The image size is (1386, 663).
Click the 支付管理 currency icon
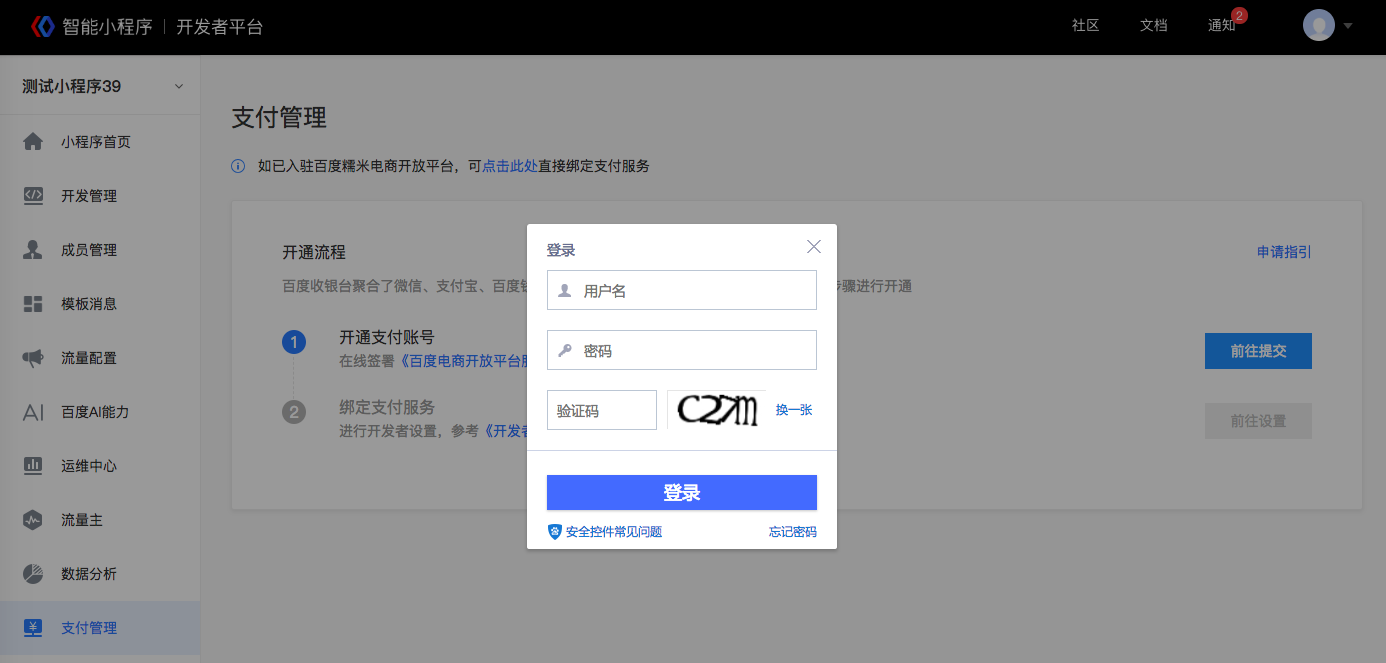34,627
